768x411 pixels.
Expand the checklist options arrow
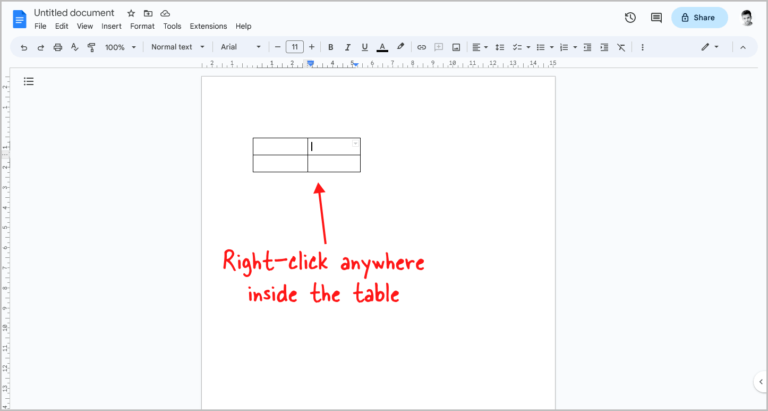(528, 48)
